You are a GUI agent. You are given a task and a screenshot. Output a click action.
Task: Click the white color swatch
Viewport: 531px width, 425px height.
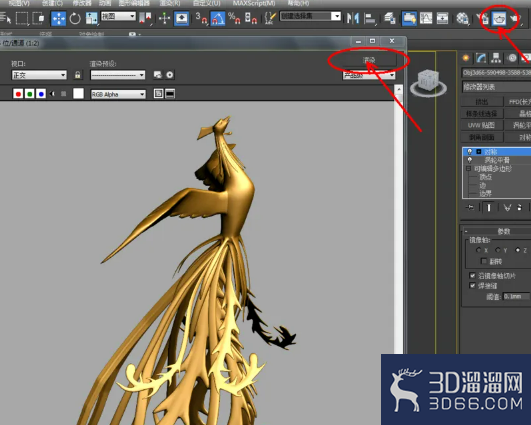78,93
